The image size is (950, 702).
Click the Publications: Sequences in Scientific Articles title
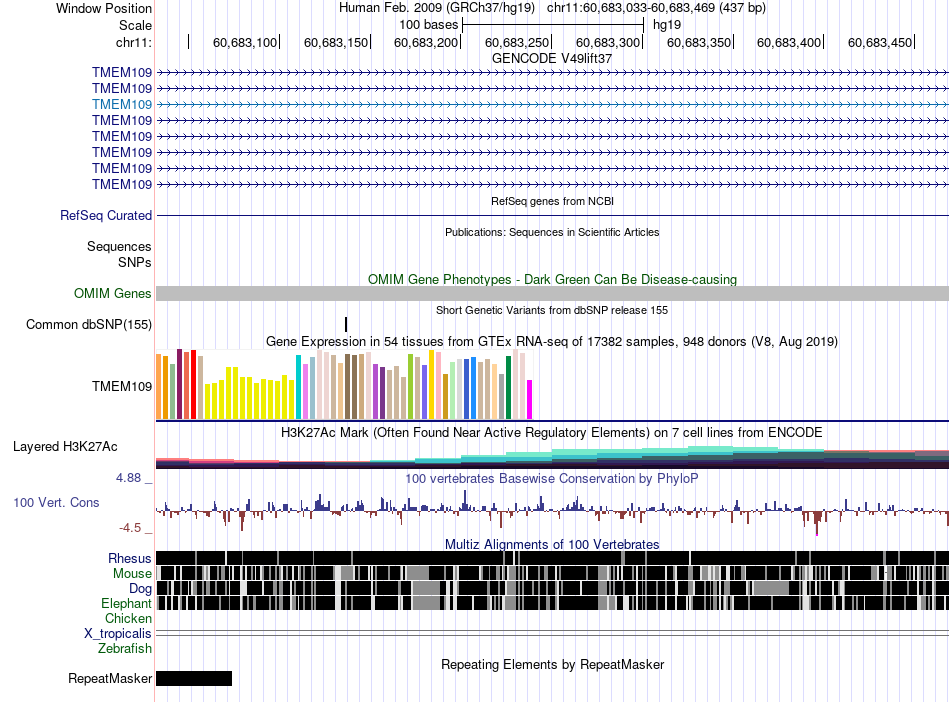pyautogui.click(x=552, y=232)
